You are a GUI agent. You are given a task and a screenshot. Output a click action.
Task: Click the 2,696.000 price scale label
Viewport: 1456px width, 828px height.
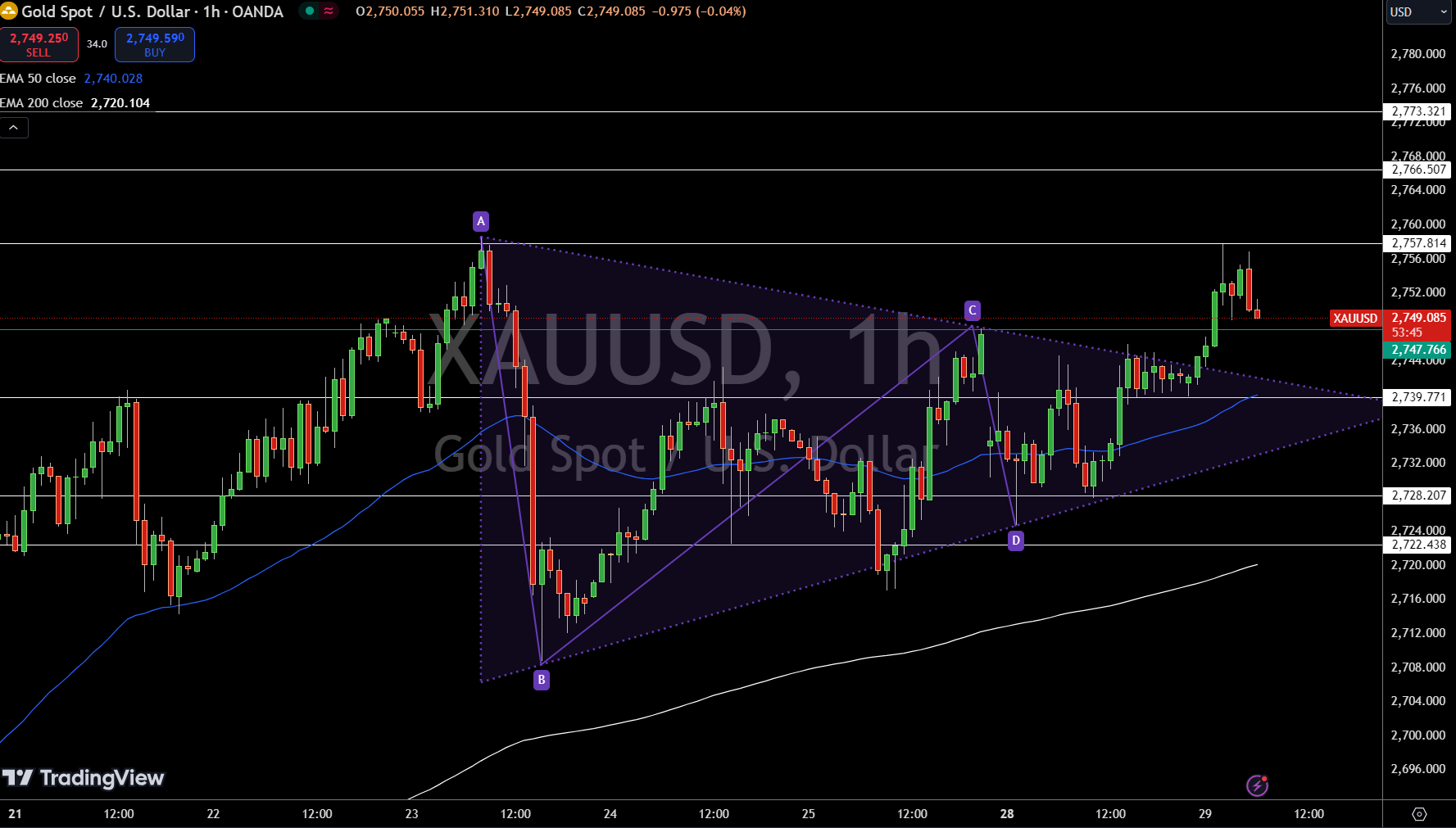point(1418,769)
